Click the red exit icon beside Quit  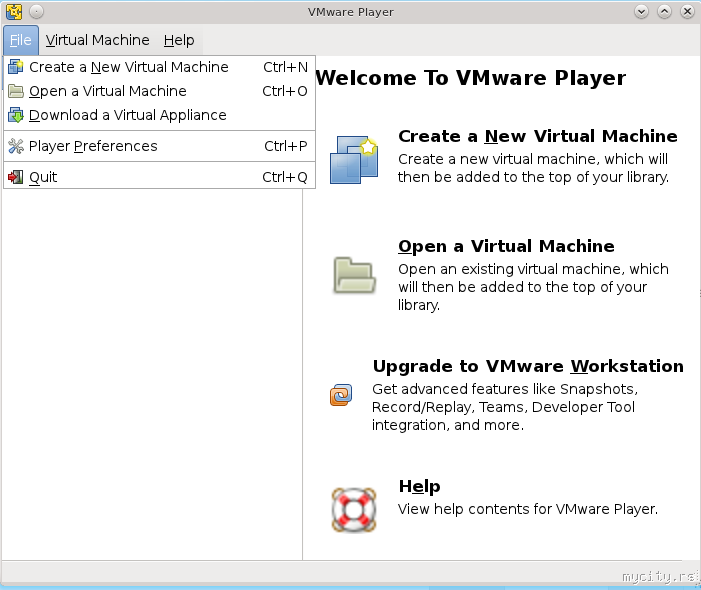click(16, 177)
